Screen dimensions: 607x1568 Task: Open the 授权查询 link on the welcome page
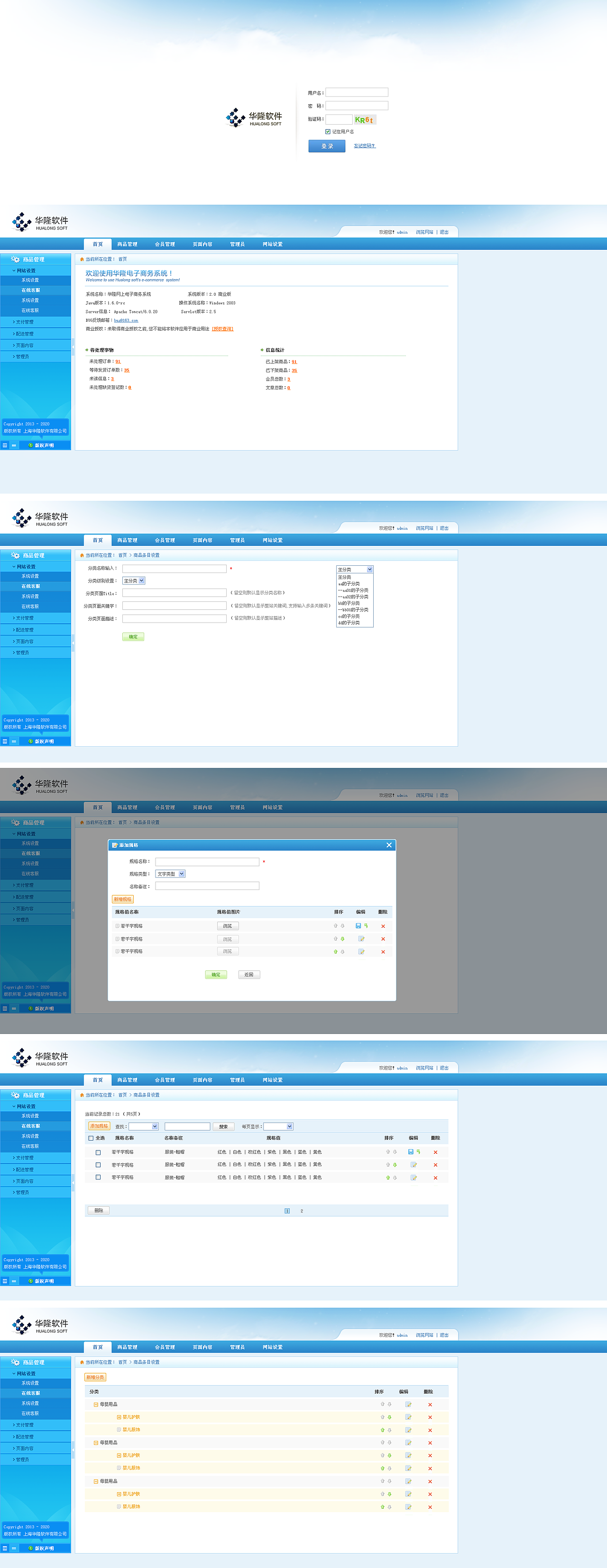coord(222,329)
